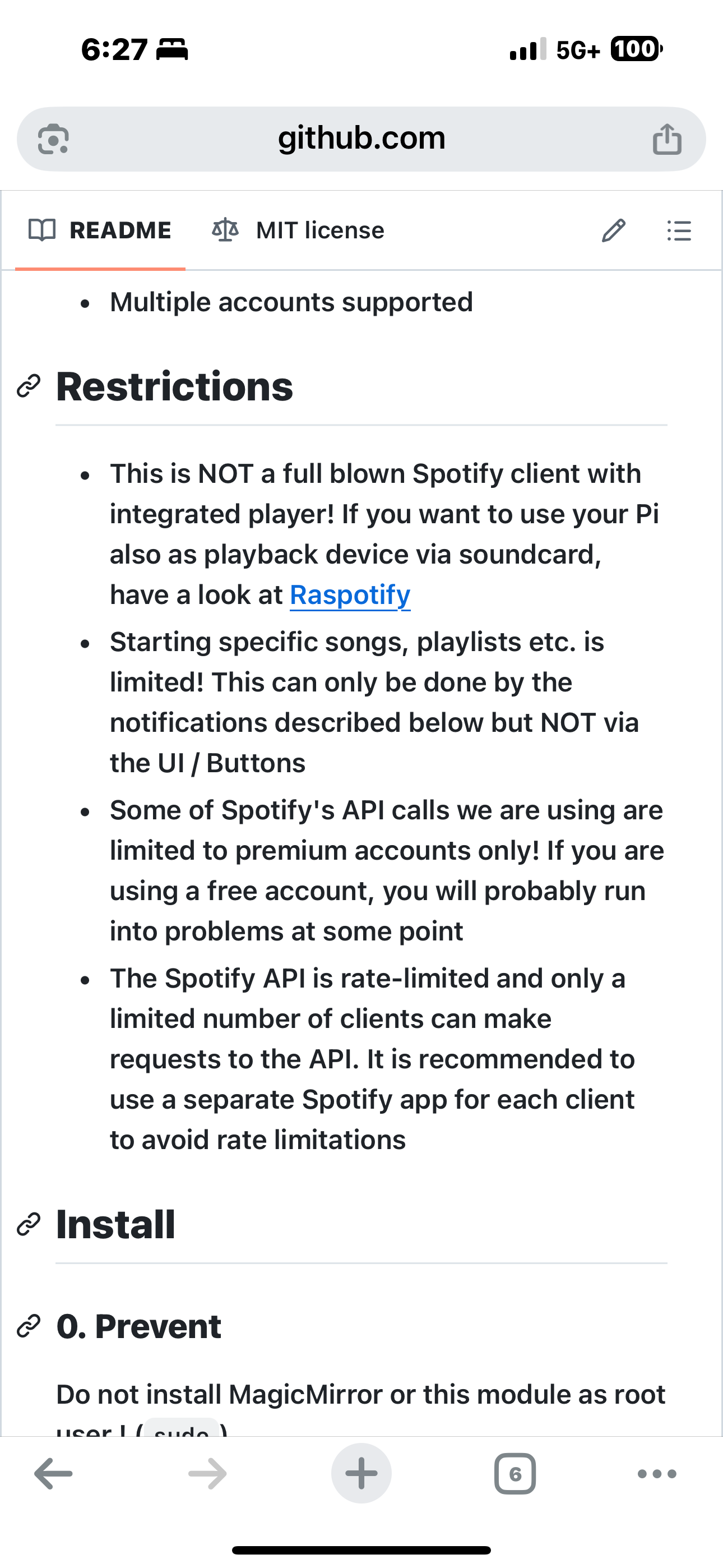Tap the share icon in address bar
This screenshot has height=1568, width=723.
coord(667,139)
